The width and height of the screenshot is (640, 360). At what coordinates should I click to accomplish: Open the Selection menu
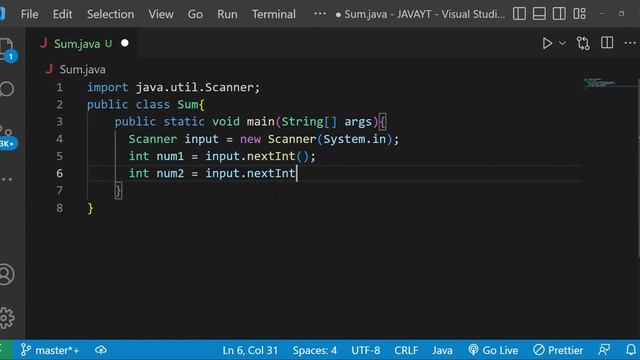[110, 14]
